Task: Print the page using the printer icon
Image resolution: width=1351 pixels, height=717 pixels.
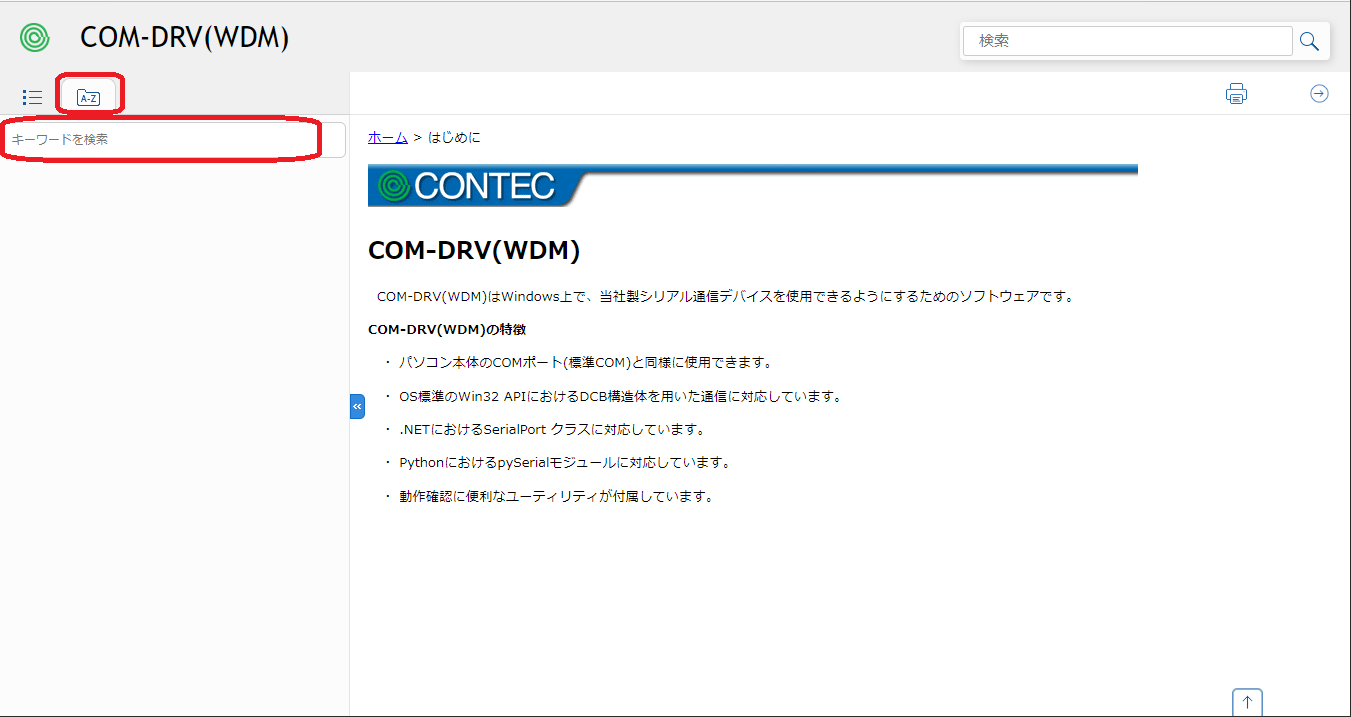Action: point(1237,94)
